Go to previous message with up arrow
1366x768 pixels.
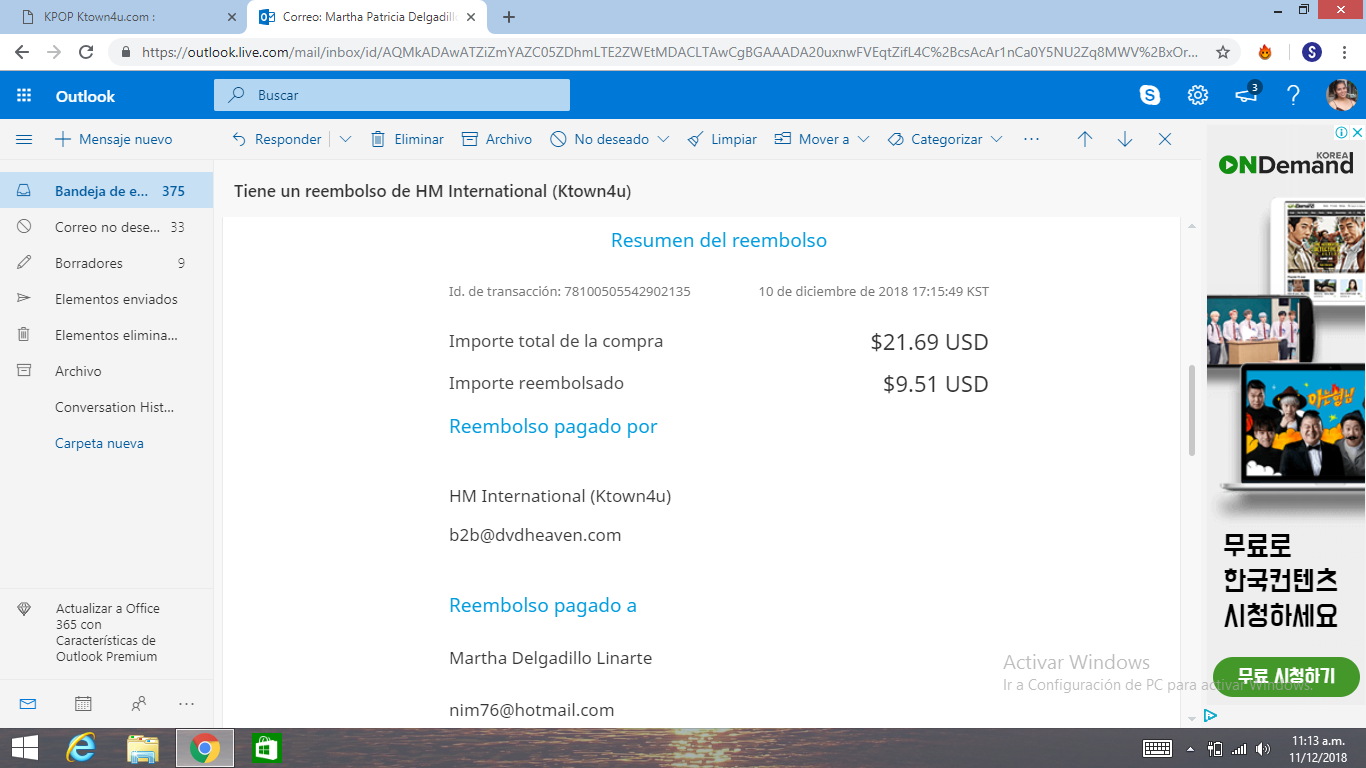[1085, 140]
